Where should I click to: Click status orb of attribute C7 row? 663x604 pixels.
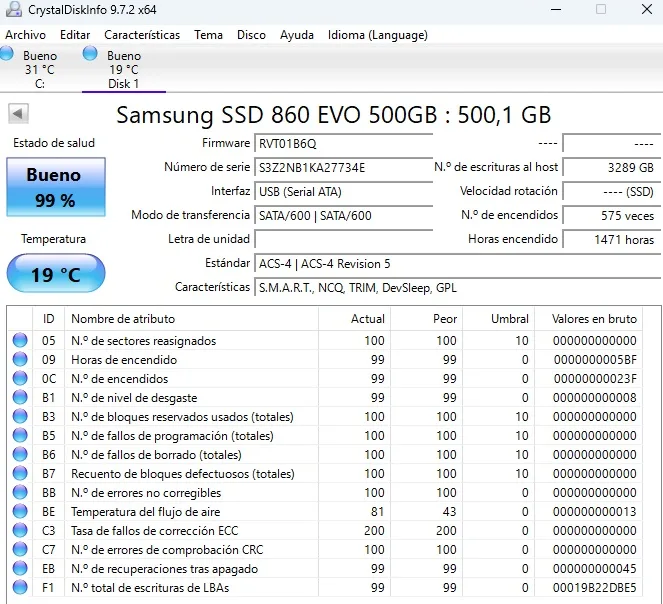[20, 549]
